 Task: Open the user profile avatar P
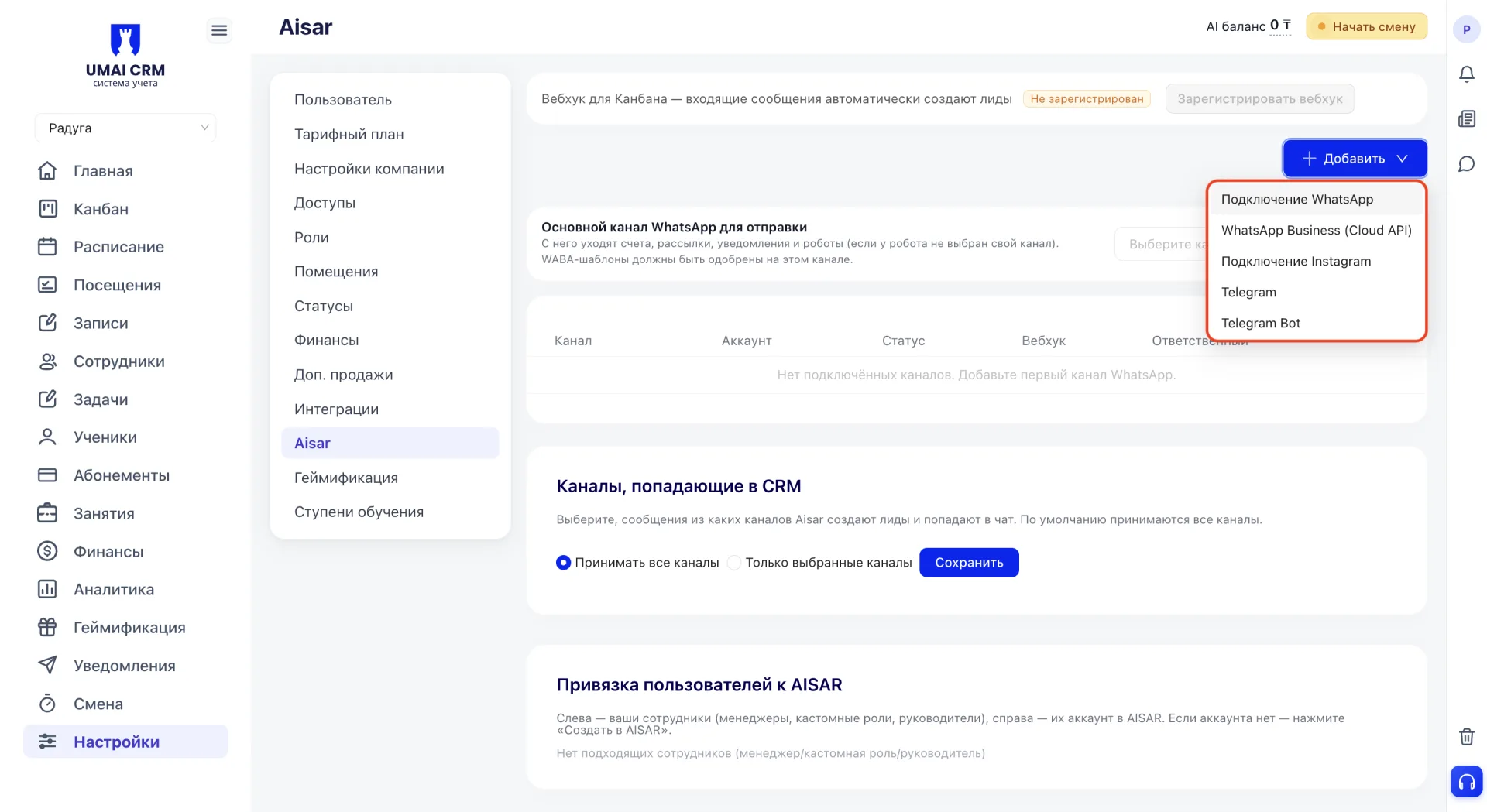[1466, 29]
